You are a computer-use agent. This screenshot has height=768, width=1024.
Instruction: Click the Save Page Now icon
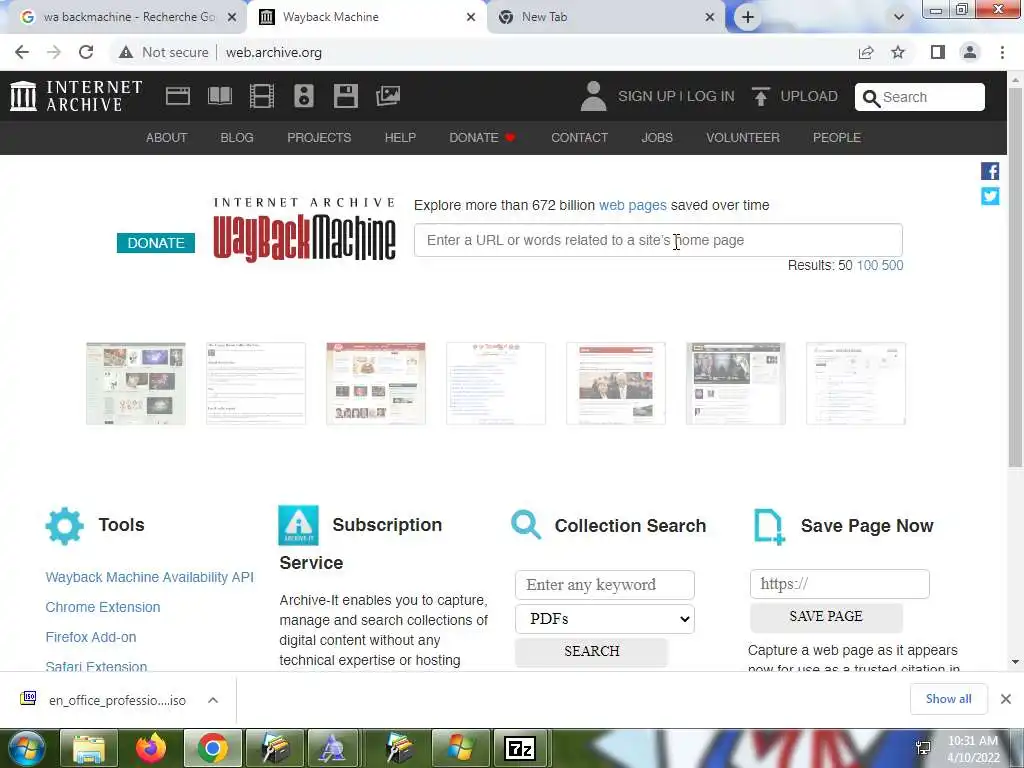(x=769, y=526)
